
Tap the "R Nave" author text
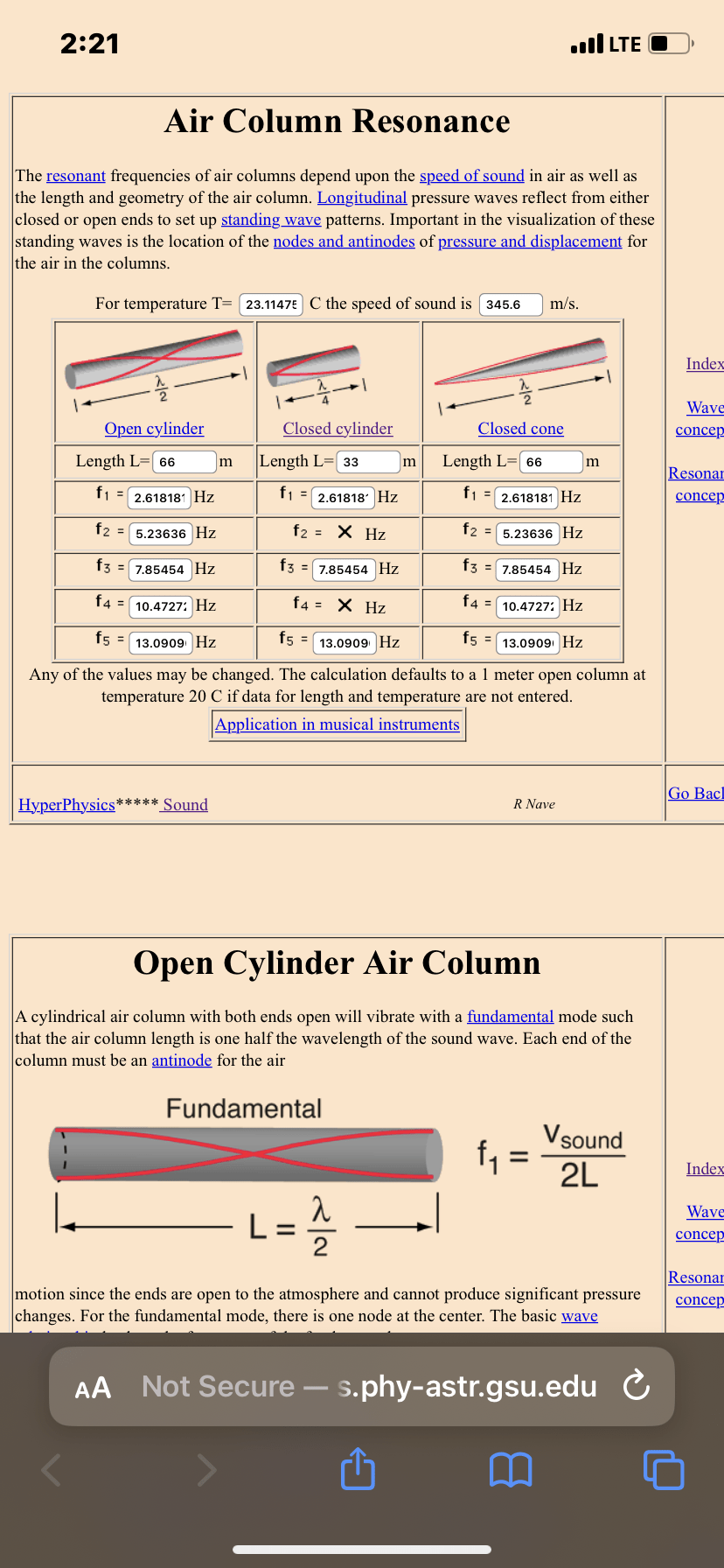534,804
